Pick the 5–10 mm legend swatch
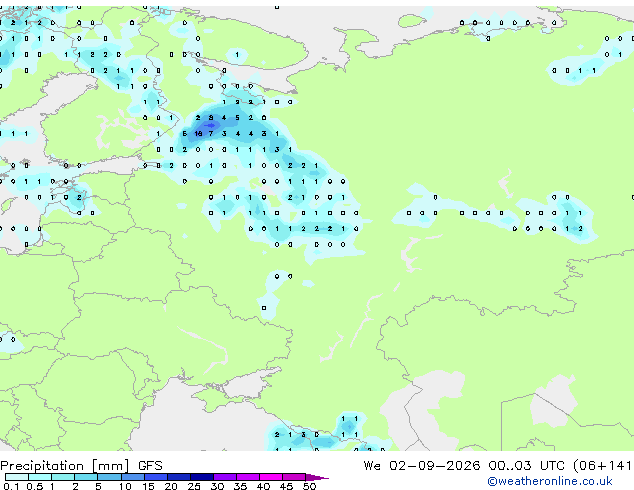Image resolution: width=634 pixels, height=490 pixels. pyautogui.click(x=109, y=477)
